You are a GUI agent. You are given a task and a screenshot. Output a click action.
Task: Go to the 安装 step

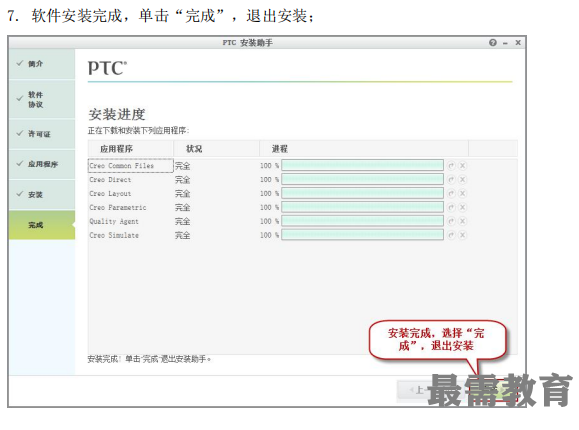42,194
